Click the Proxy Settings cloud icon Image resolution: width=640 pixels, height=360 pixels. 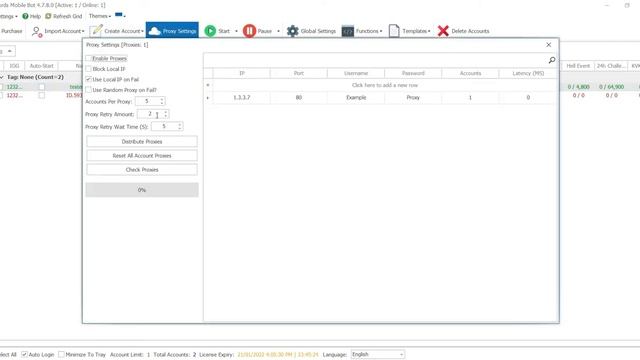coord(155,31)
